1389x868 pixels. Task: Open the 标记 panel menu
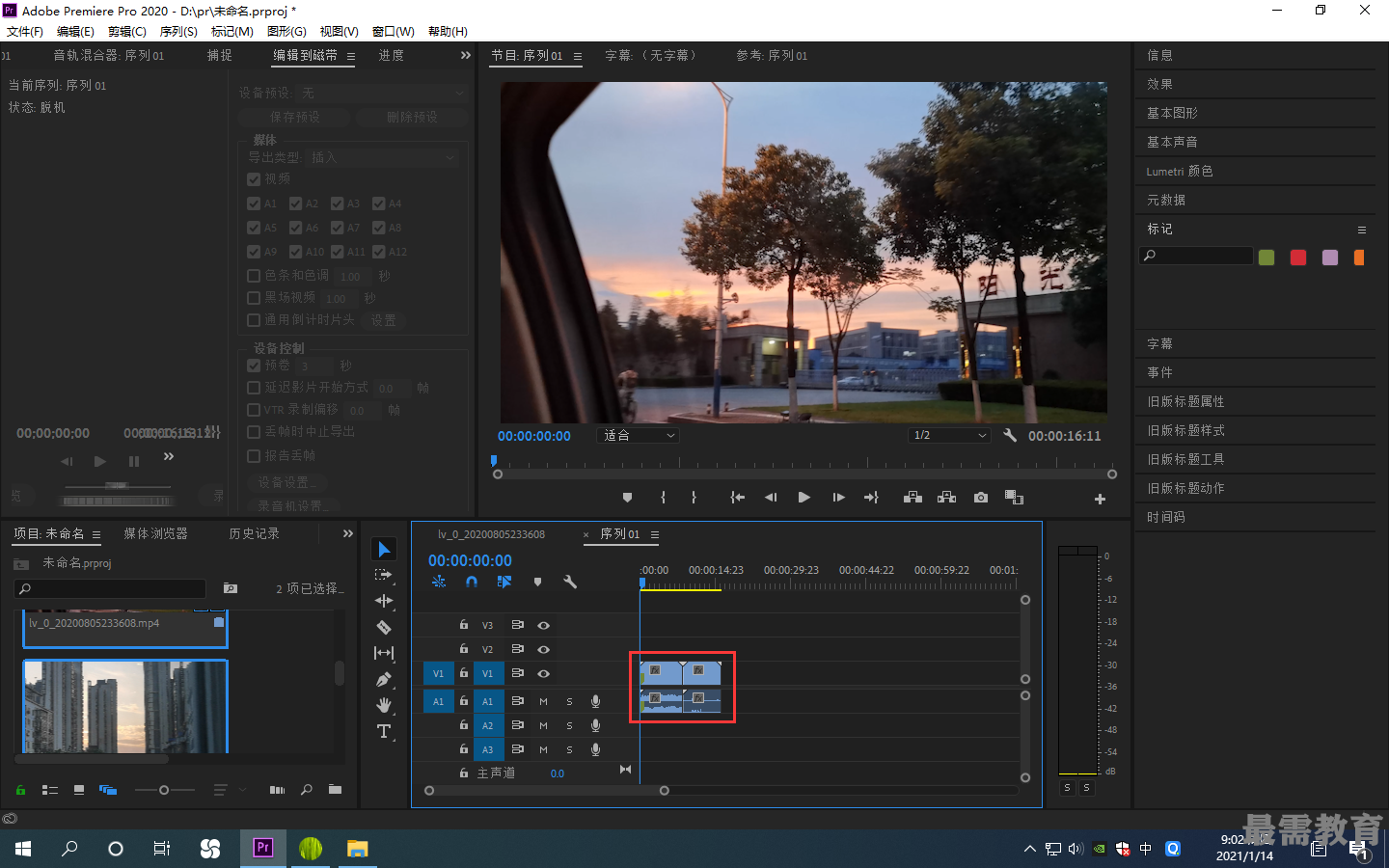click(1362, 230)
